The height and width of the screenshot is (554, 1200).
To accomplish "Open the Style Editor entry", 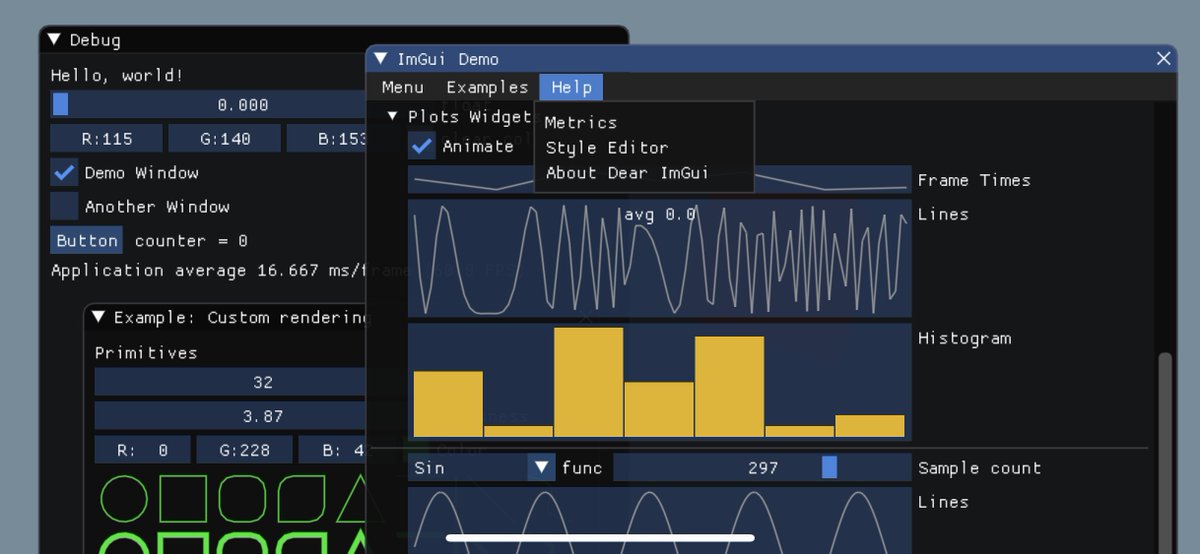I will (607, 147).
